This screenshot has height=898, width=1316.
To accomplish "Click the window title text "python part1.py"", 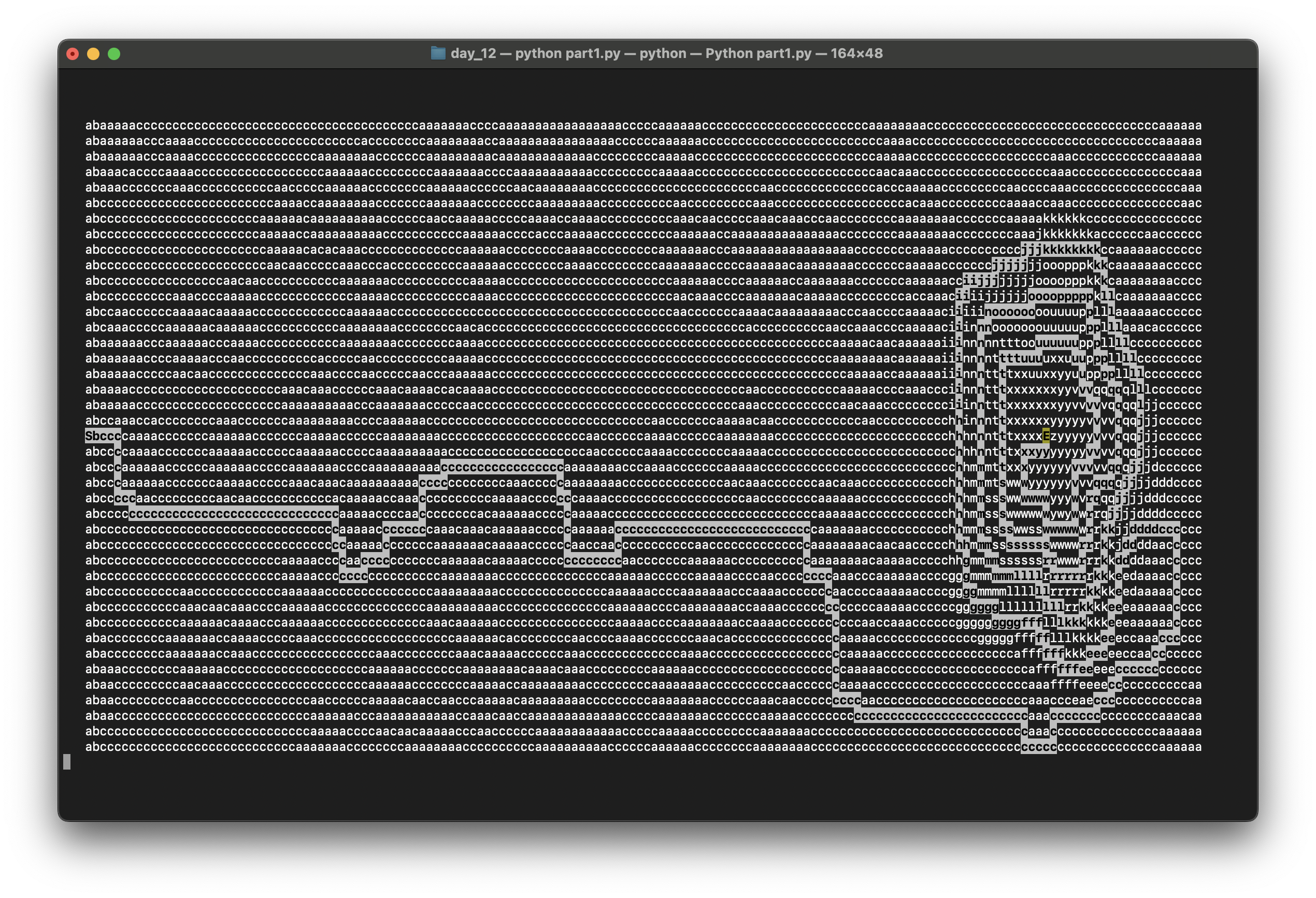I will tap(567, 54).
